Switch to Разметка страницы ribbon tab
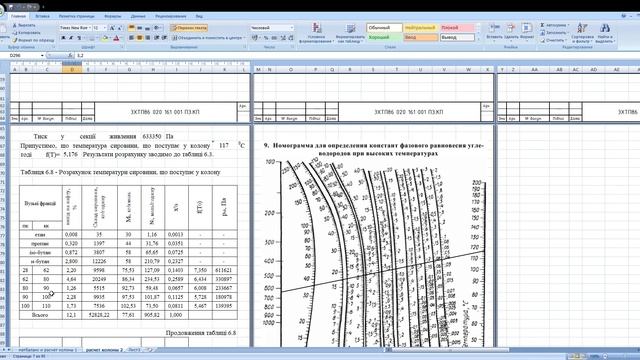The image size is (640, 360). pyautogui.click(x=76, y=16)
